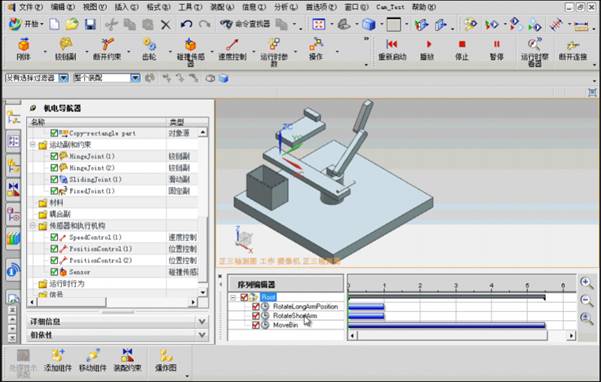Click the Save floppy disk icon
Image resolution: width=601 pixels, height=382 pixels.
coord(90,25)
